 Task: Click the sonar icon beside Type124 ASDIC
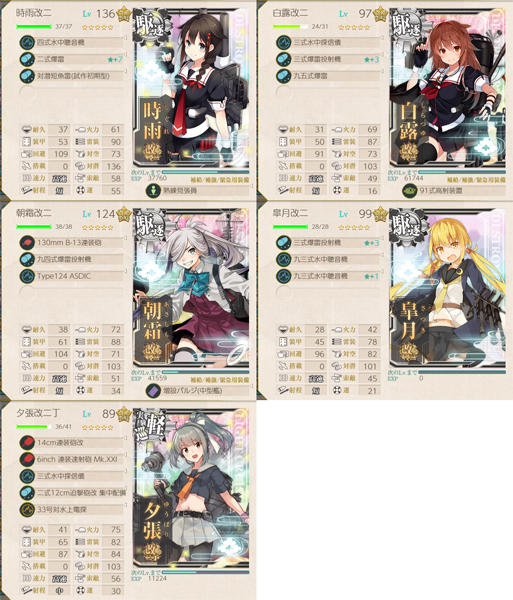27,276
